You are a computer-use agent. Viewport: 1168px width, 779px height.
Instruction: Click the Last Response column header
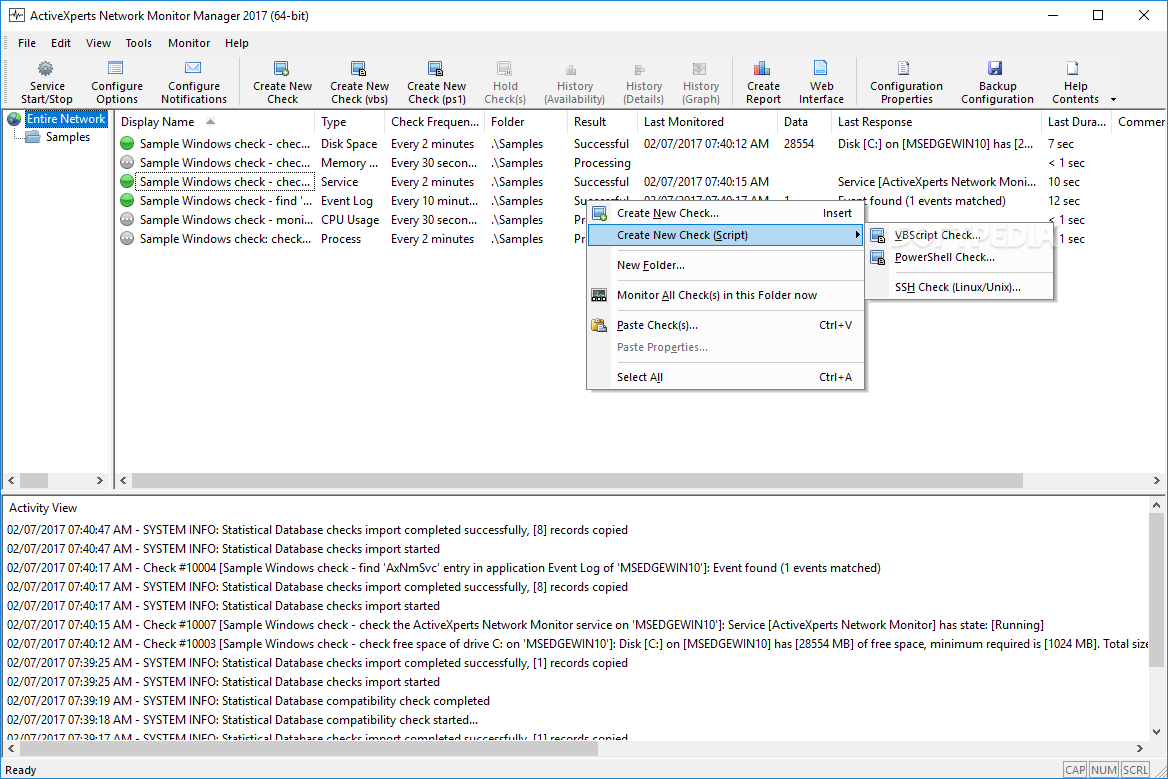[x=936, y=121]
